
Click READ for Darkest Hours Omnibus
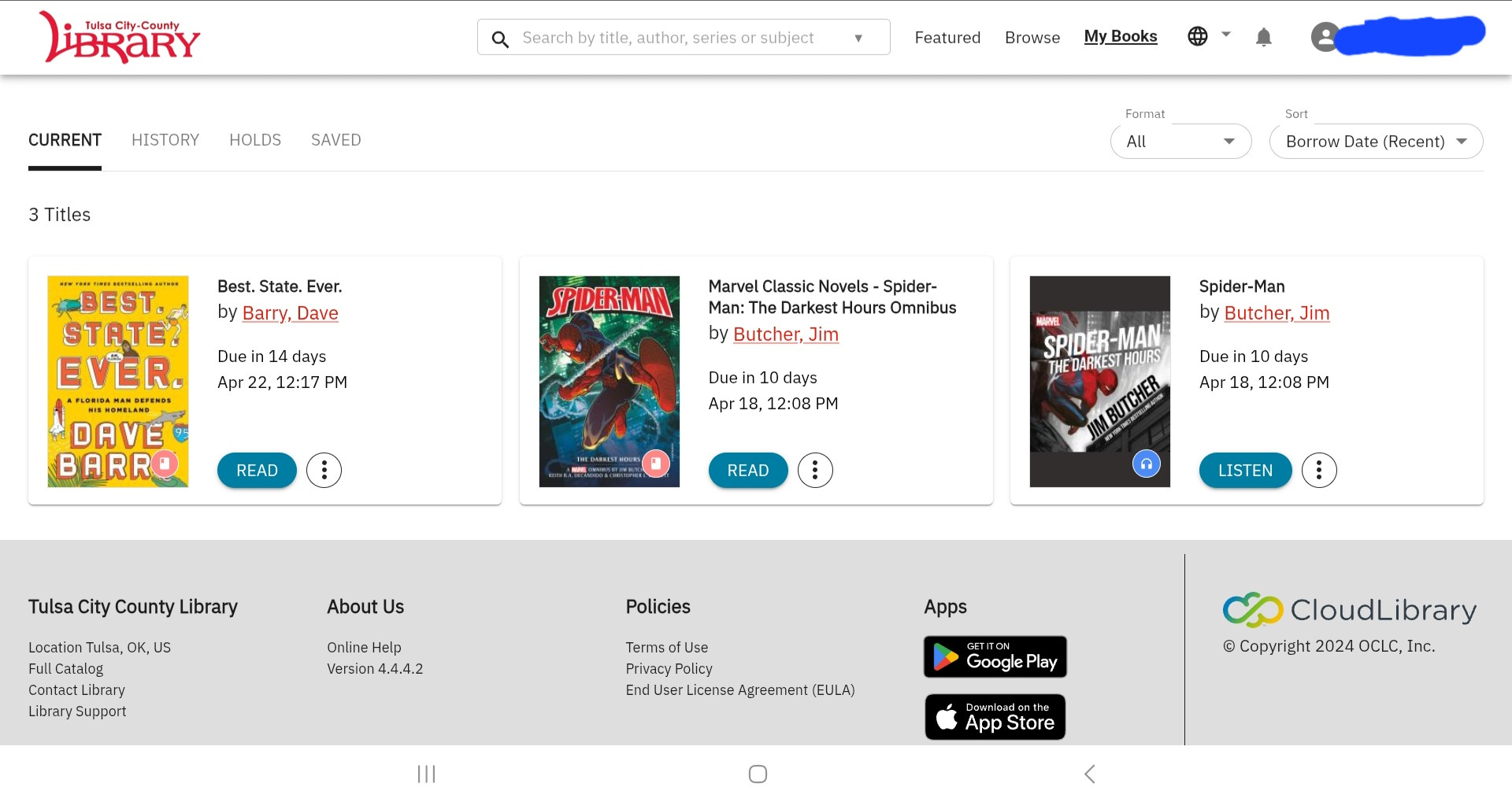(748, 471)
